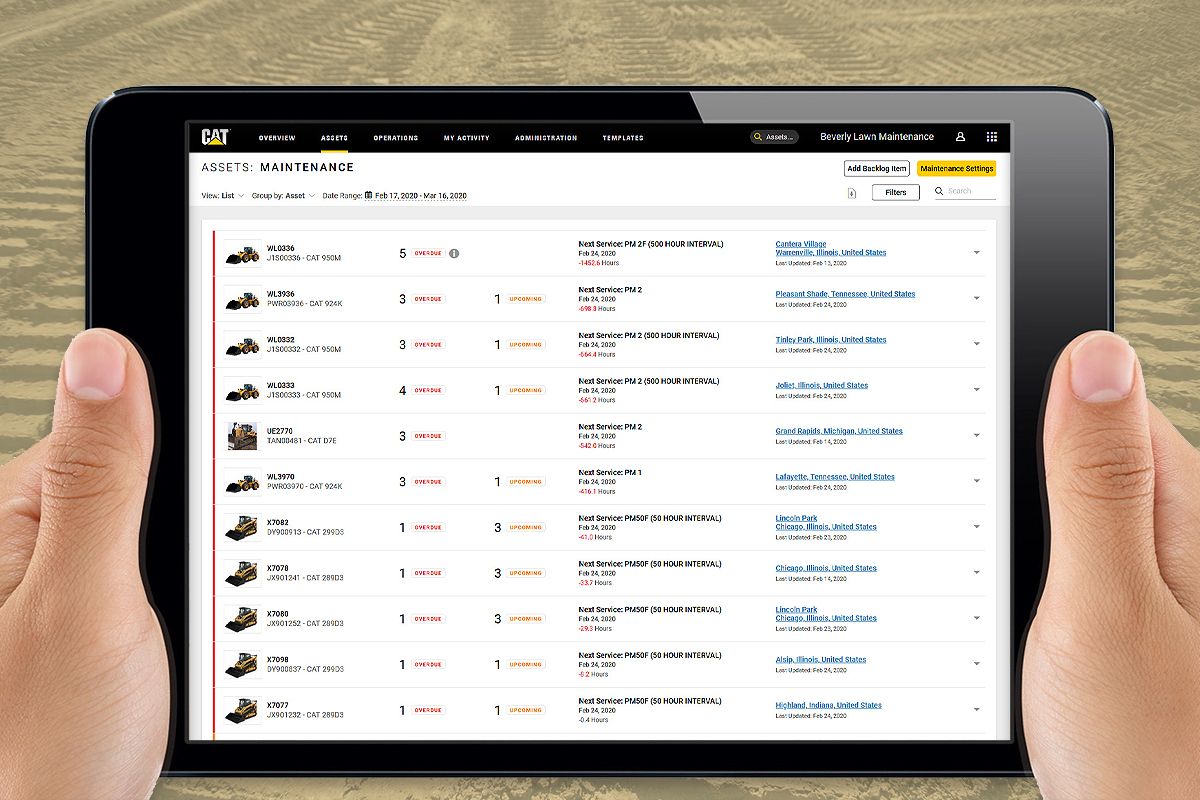1200x800 pixels.
Task: Open the Group by: Asset dropdown
Action: tap(283, 196)
